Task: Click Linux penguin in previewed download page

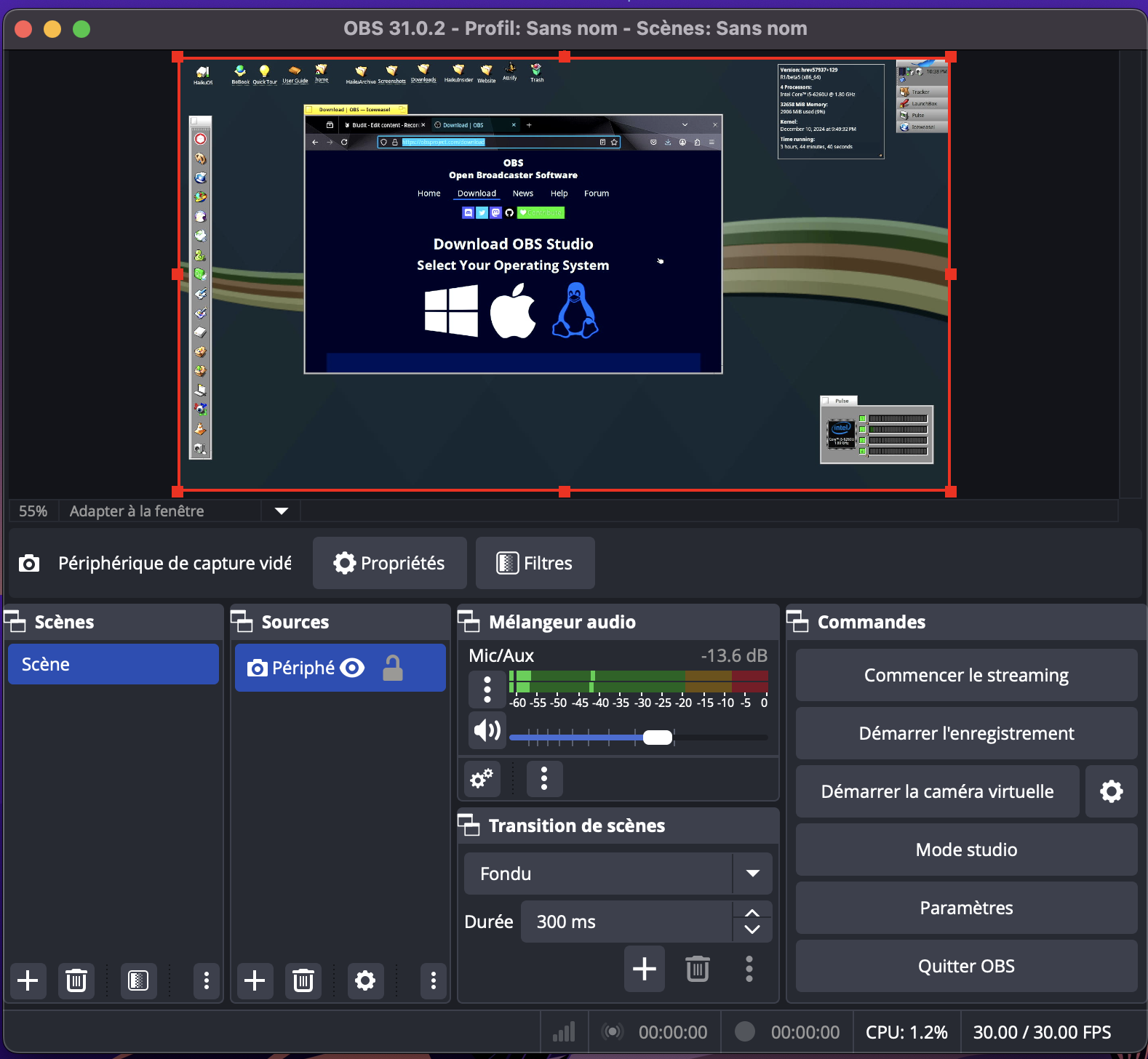Action: (575, 311)
